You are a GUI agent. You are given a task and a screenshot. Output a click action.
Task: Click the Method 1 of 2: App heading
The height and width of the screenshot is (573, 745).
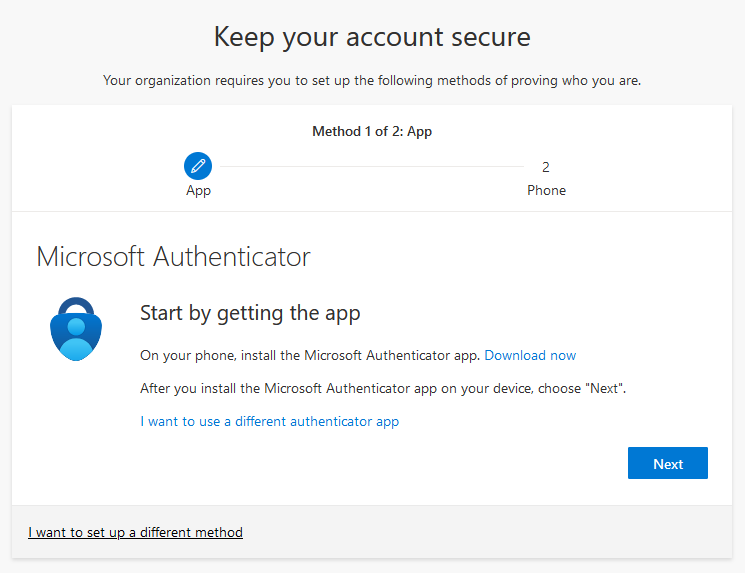coord(372,131)
